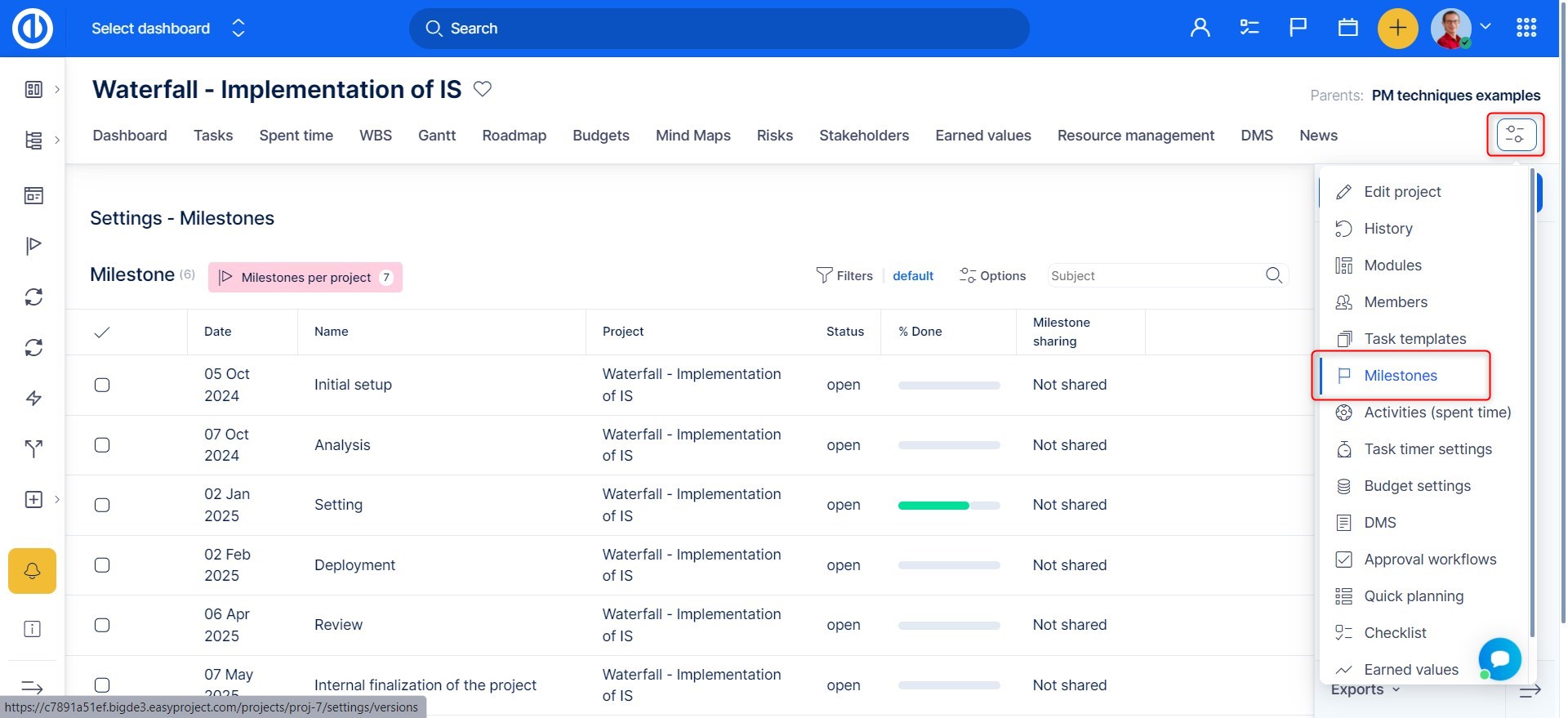Open the live chat bubble

click(x=1499, y=659)
